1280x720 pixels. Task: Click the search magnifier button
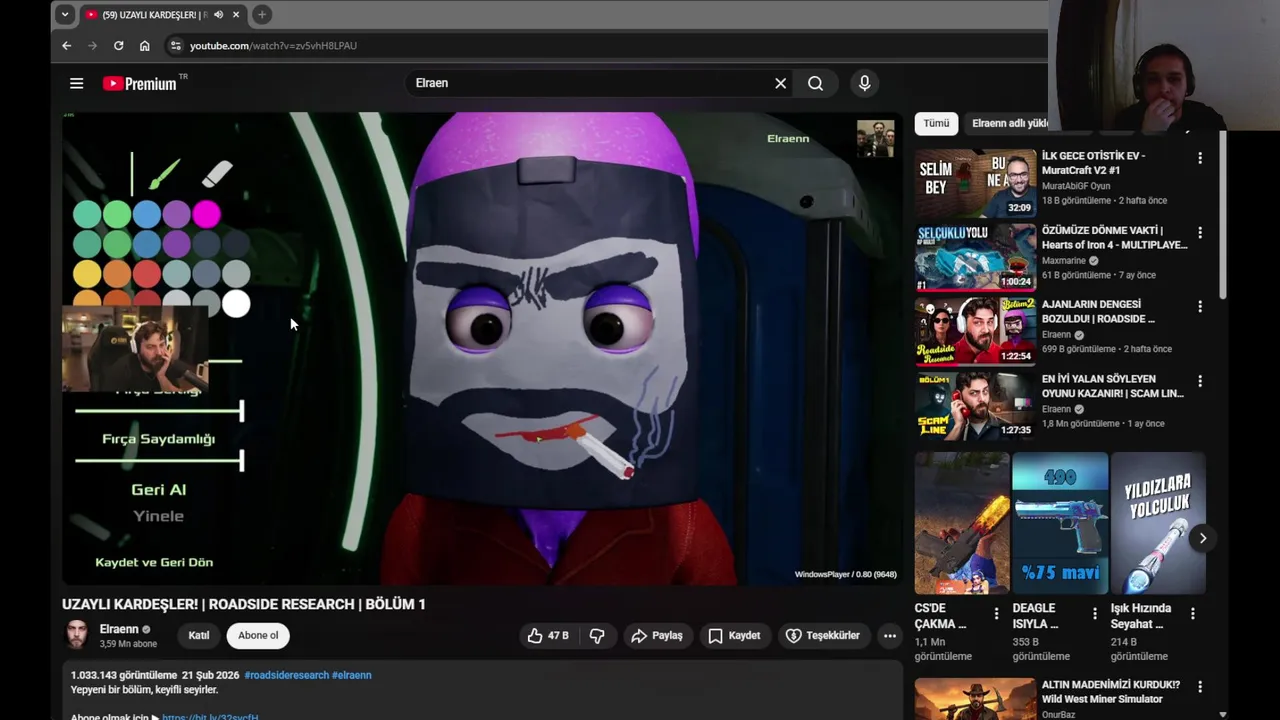point(815,83)
